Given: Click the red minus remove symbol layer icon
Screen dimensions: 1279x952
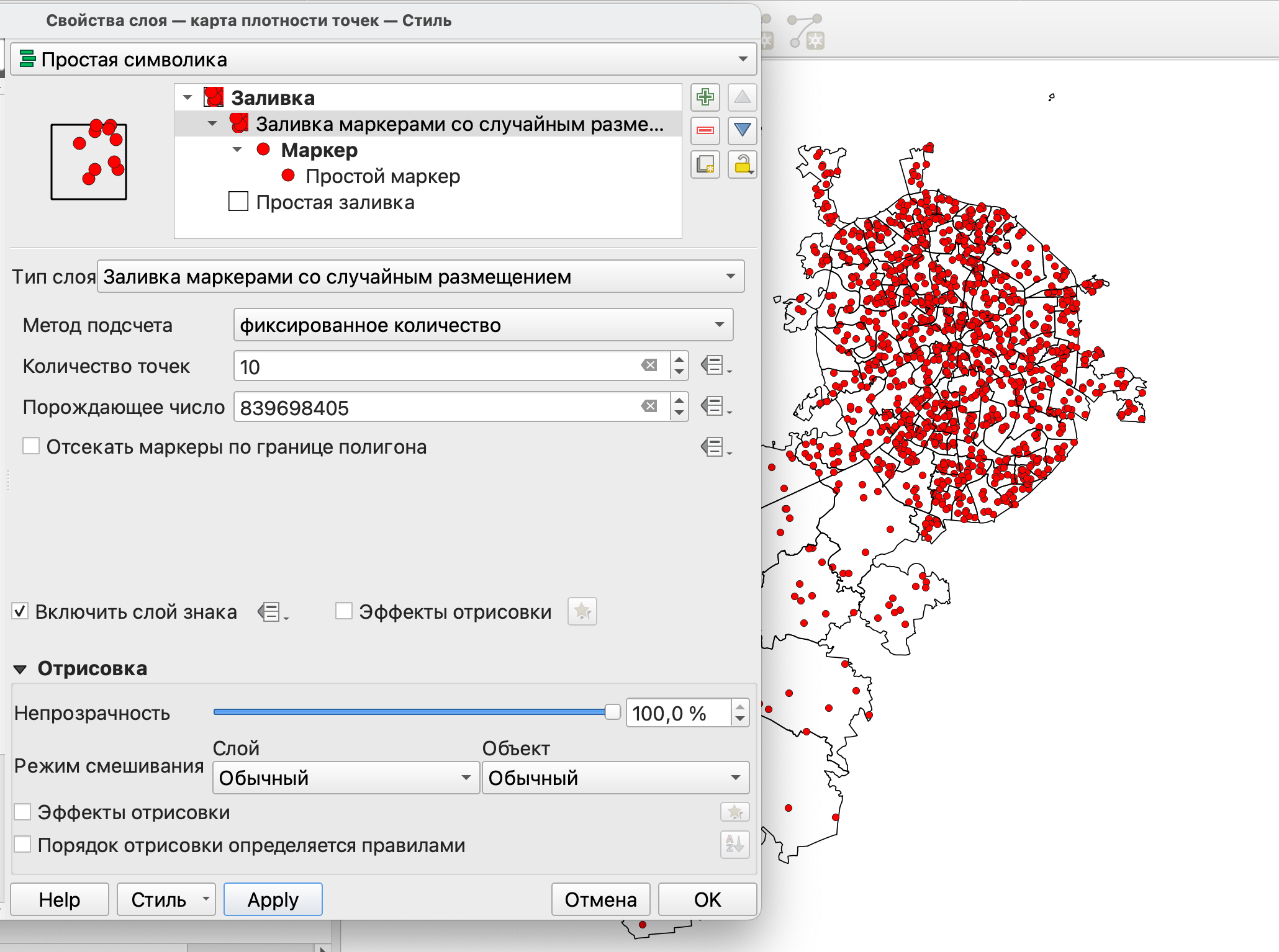Looking at the screenshot, I should (705, 130).
